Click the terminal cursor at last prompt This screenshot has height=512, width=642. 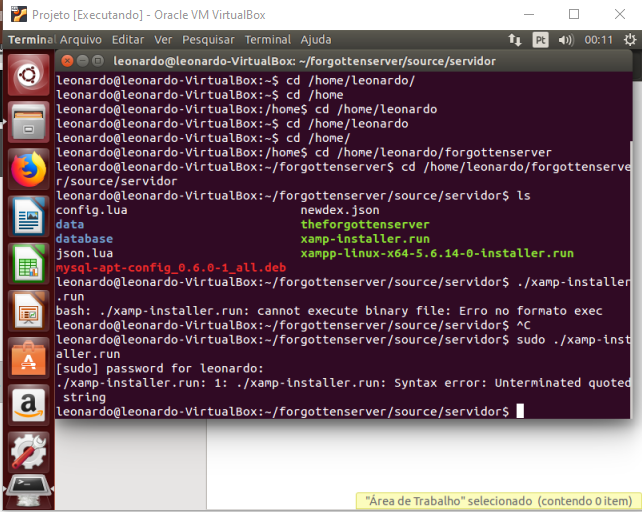[520, 411]
